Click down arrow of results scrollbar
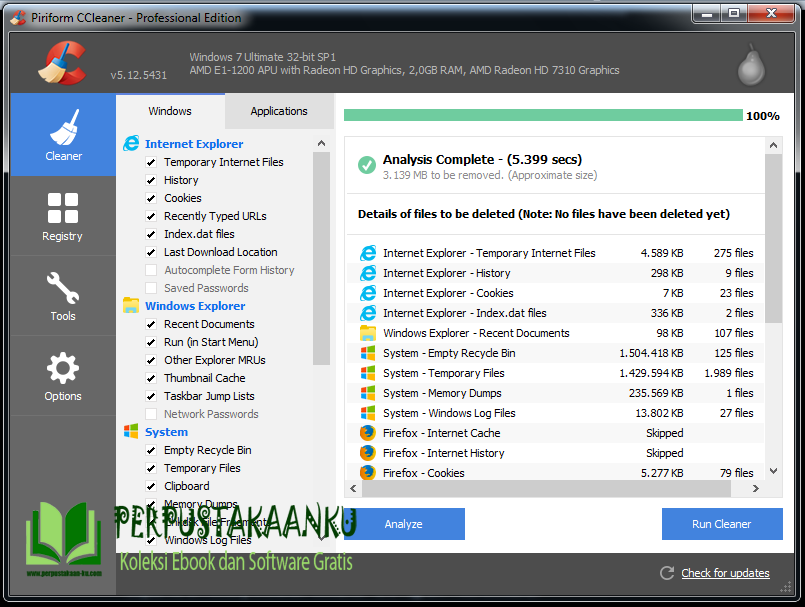The image size is (805, 607). [773, 471]
